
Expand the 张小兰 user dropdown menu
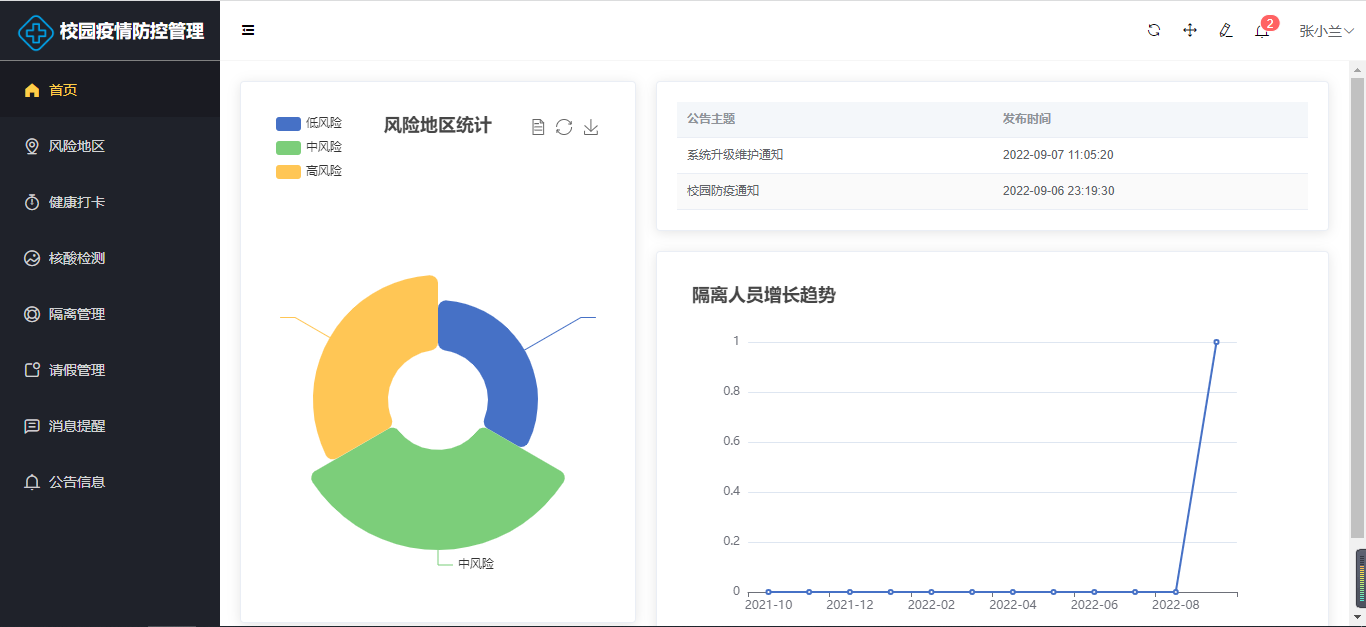pyautogui.click(x=1326, y=31)
